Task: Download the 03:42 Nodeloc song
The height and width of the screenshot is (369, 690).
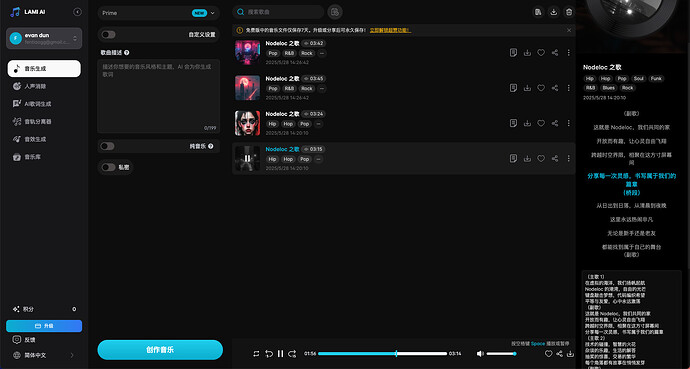Action: point(527,52)
